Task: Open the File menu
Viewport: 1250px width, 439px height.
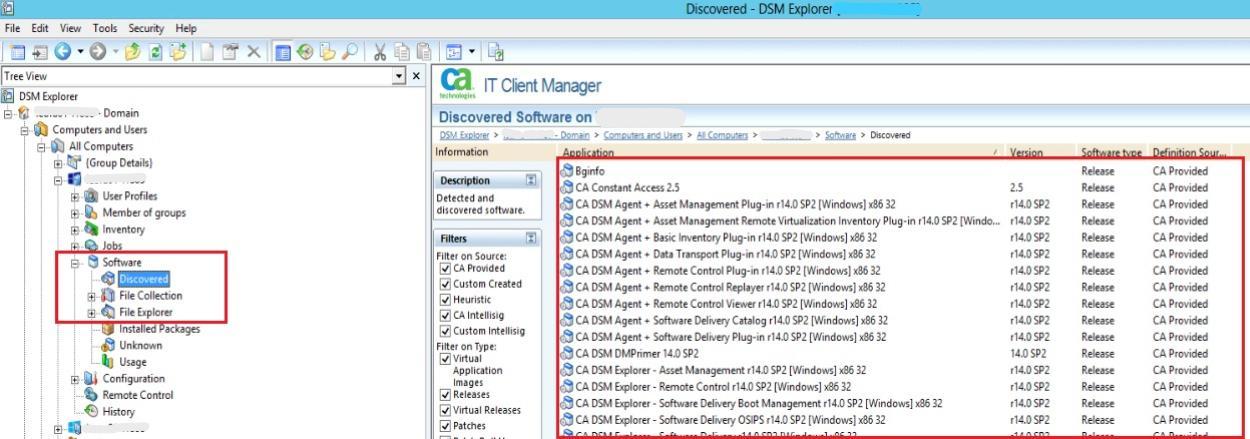Action: [13, 28]
